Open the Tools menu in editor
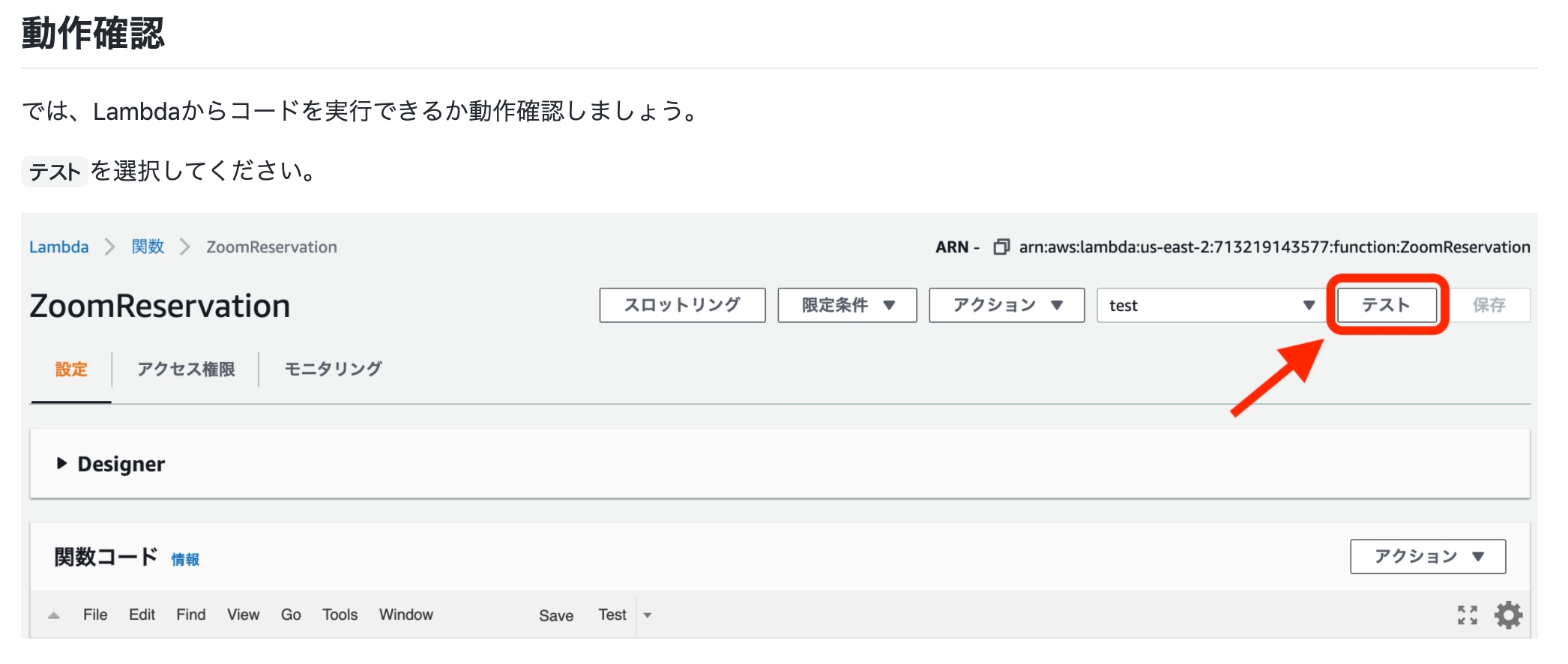 point(340,615)
